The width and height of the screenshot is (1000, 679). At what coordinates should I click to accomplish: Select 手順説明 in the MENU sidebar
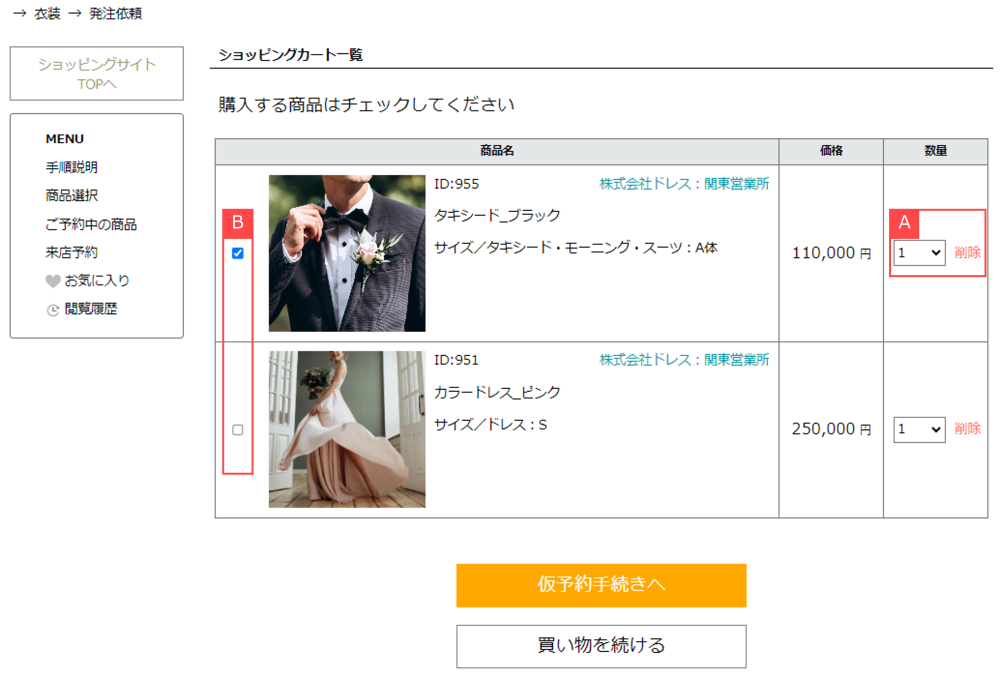(x=71, y=167)
